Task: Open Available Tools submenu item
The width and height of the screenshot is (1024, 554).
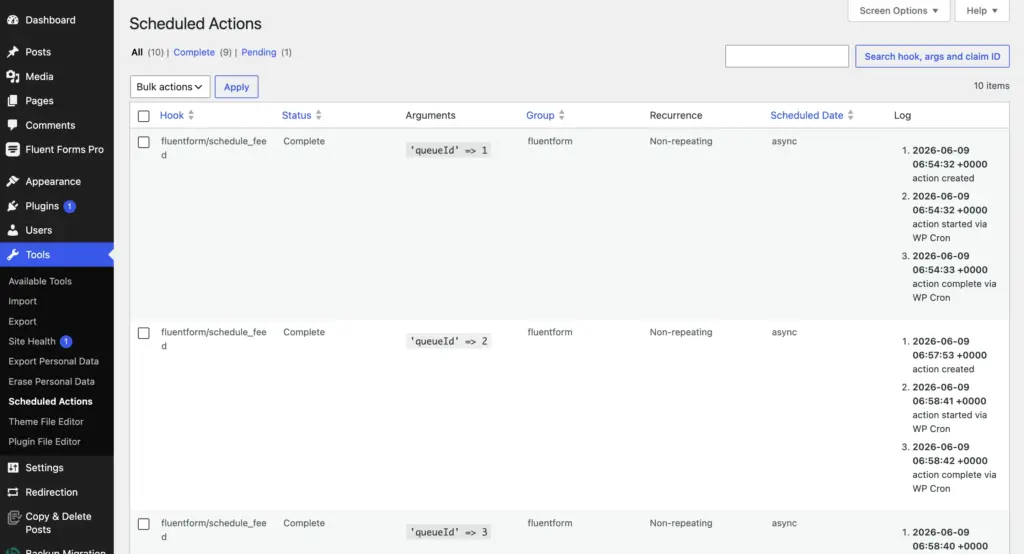Action: coord(40,281)
